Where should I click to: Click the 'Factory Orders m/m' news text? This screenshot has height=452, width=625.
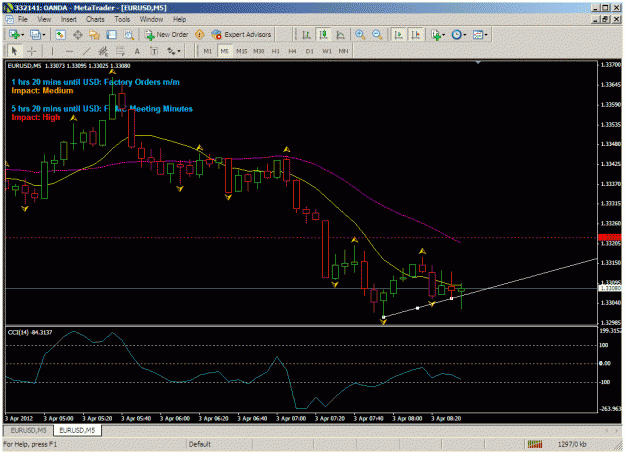(x=142, y=82)
